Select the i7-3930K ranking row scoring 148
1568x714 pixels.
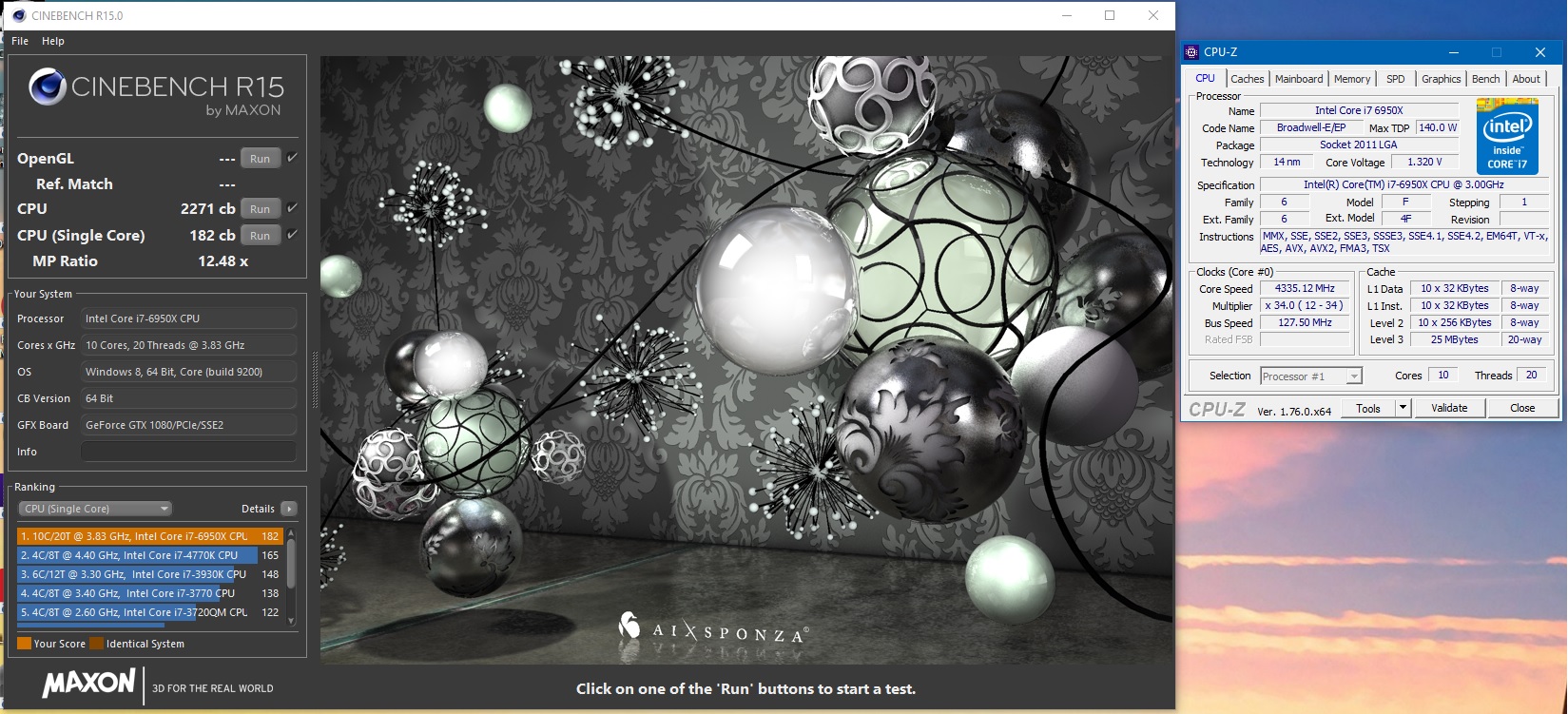pos(149,574)
